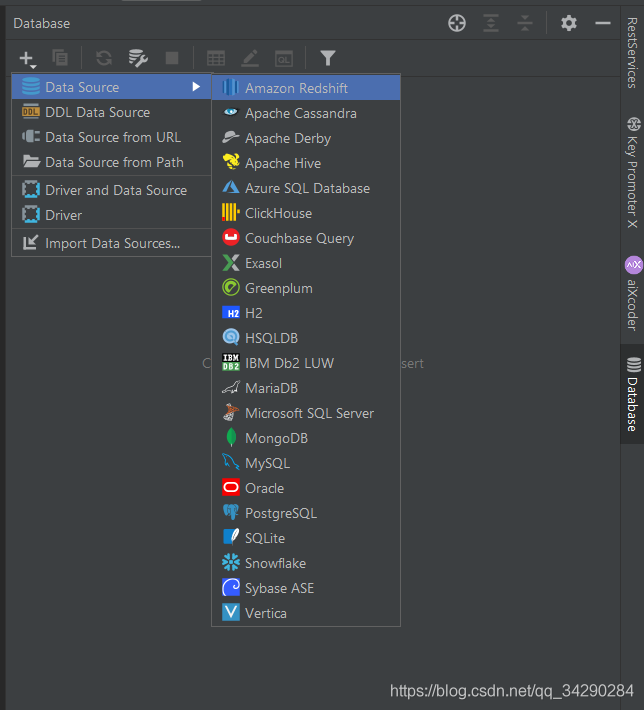The width and height of the screenshot is (644, 710).
Task: Select SQLite data source
Action: (306, 538)
